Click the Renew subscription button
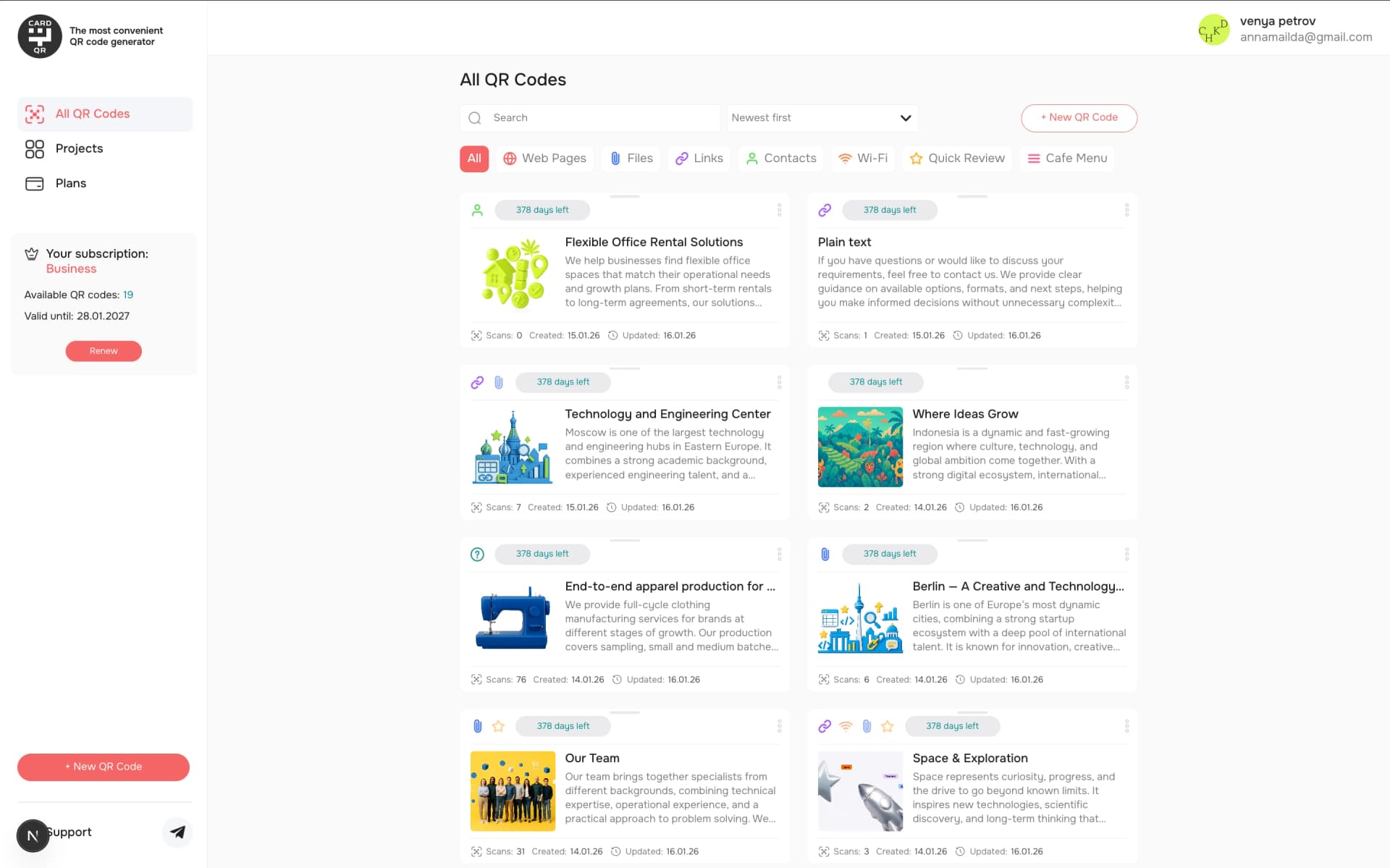Image resolution: width=1390 pixels, height=868 pixels. 103,350
